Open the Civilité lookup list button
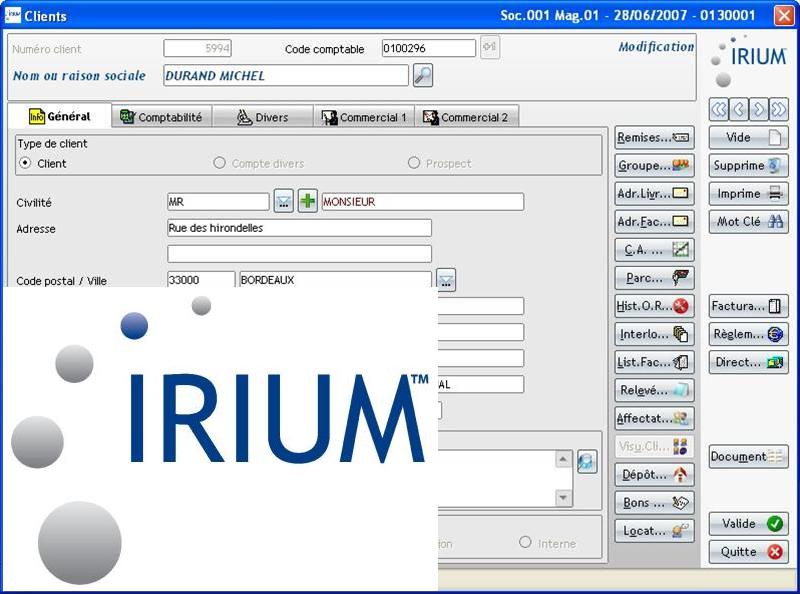The image size is (800, 594). 284,201
